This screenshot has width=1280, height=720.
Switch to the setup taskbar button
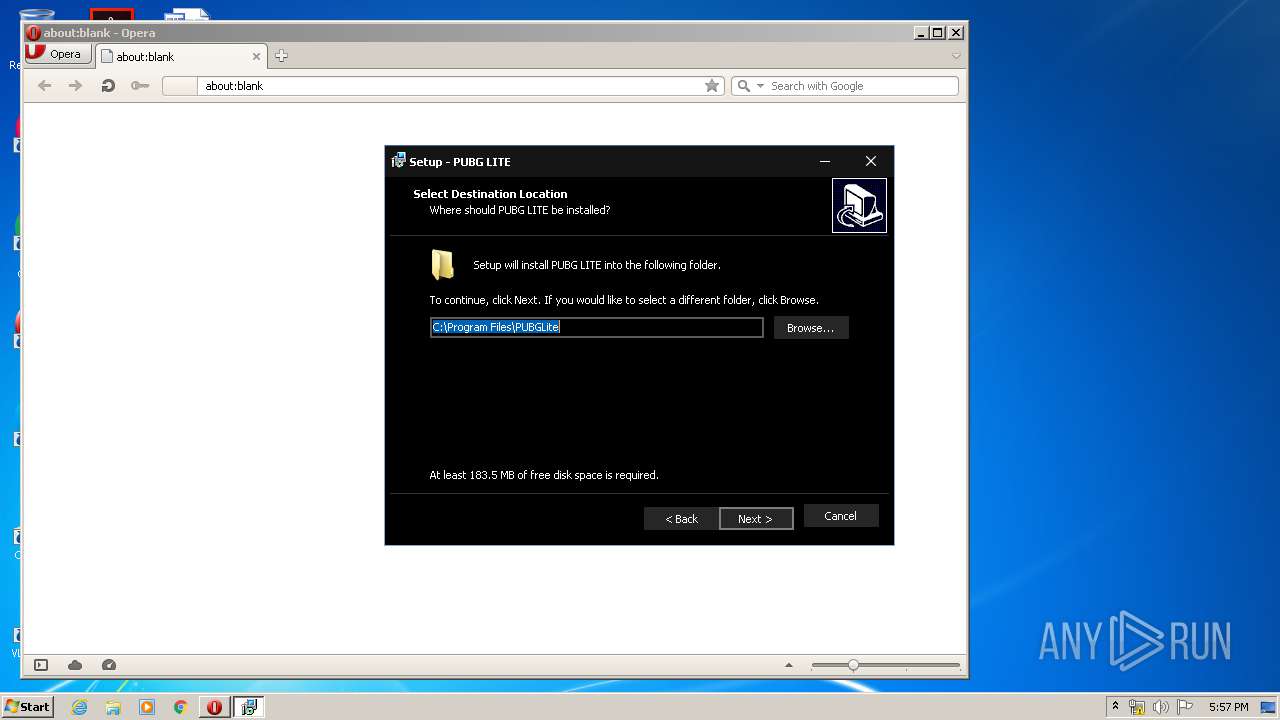[248, 707]
